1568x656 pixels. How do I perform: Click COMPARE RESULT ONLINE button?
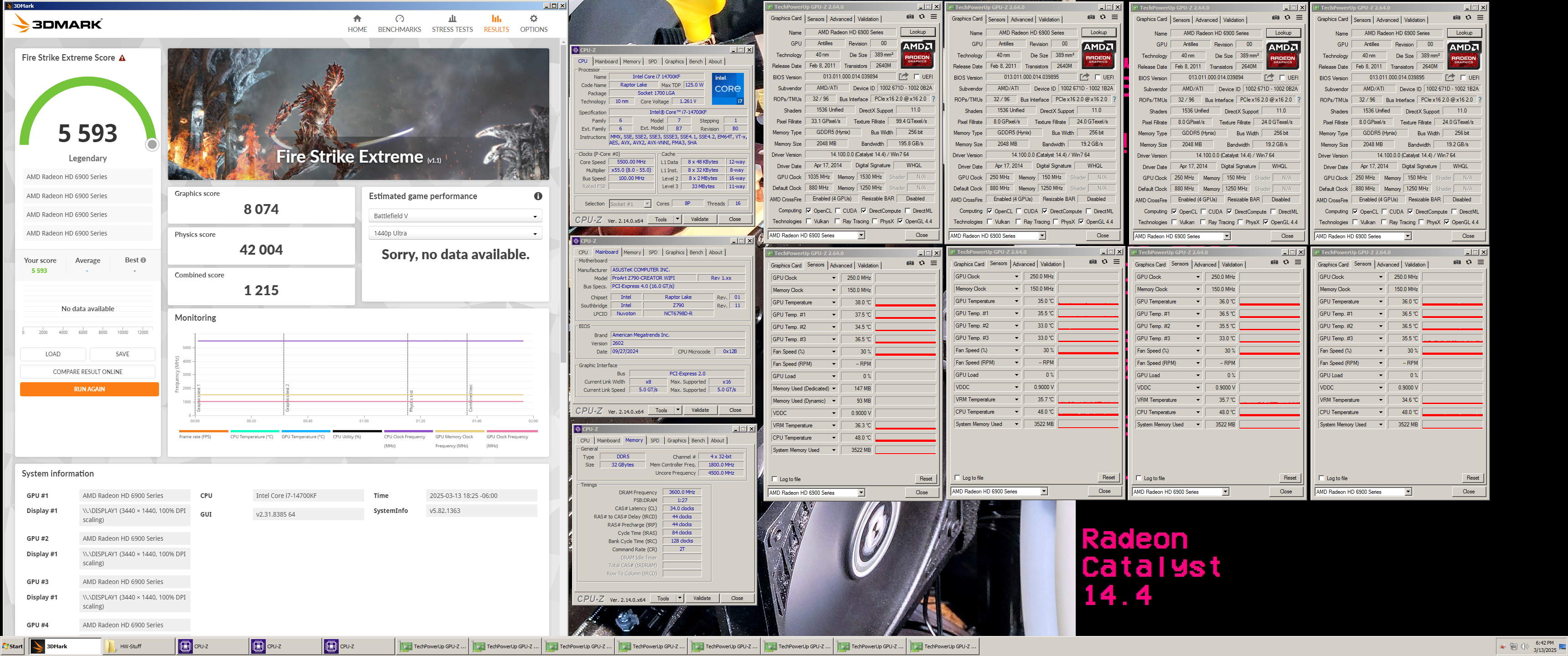pos(88,372)
